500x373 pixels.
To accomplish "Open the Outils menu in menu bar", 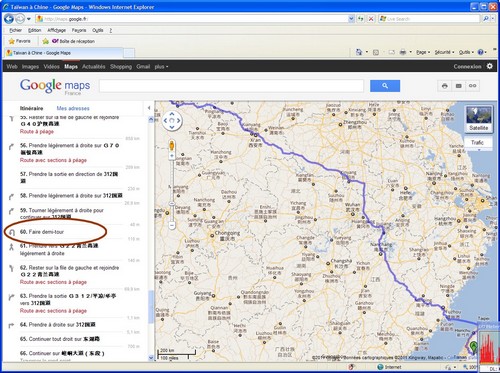I will pyautogui.click(x=97, y=30).
